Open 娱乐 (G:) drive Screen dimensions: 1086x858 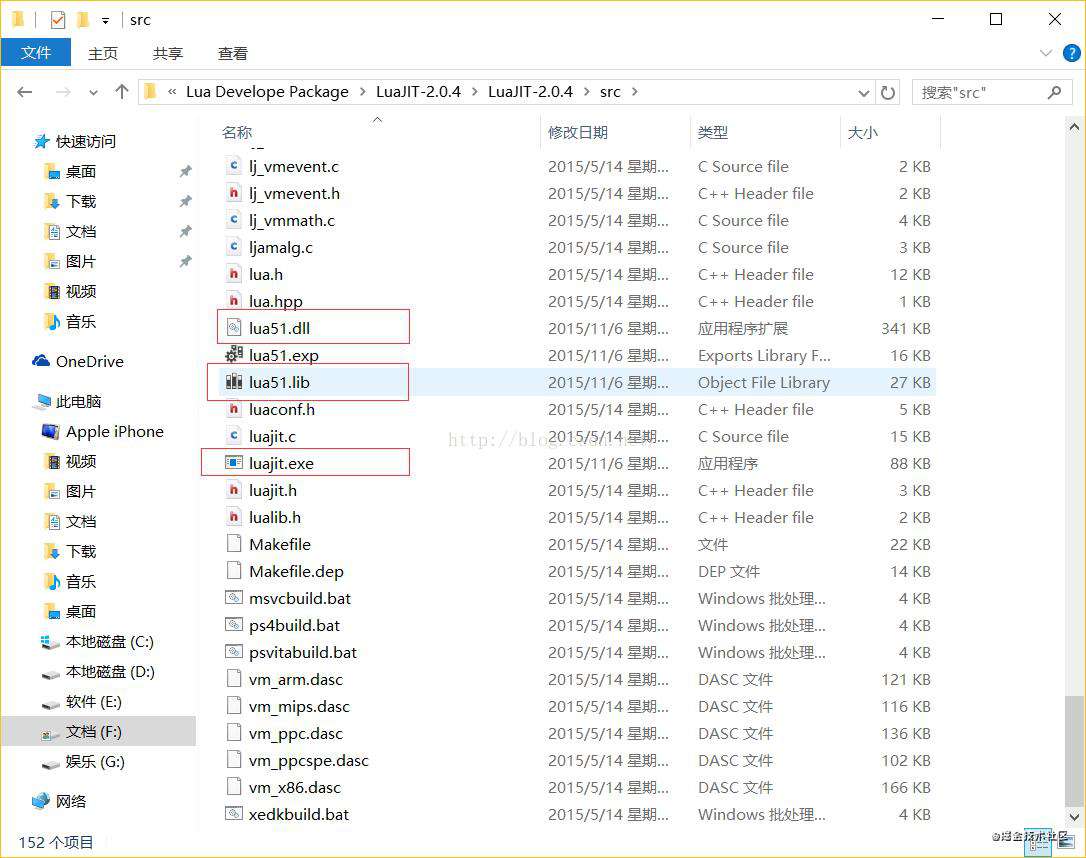coord(95,762)
